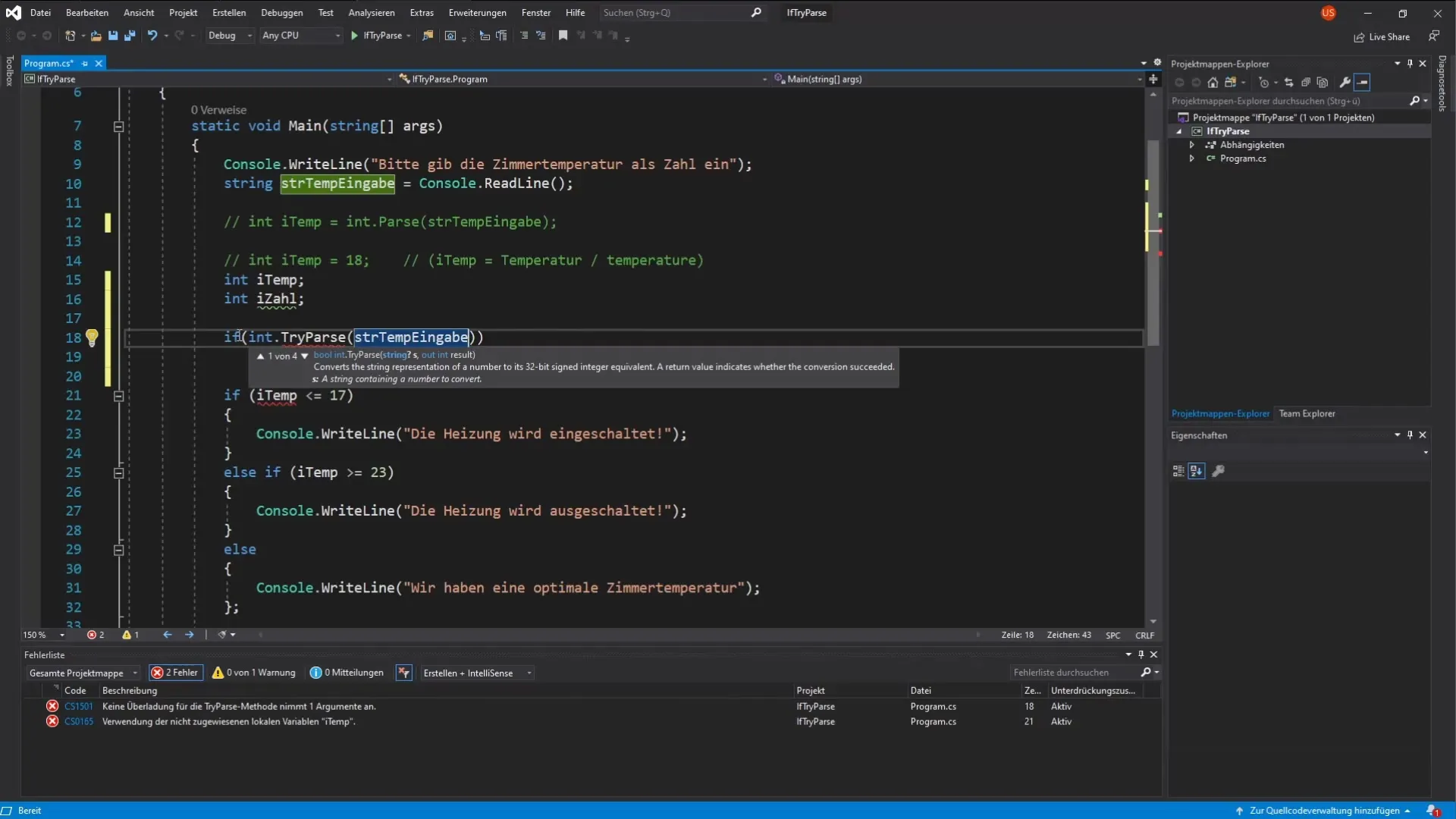Toggle pin on the Program.cs tab

tap(85, 64)
